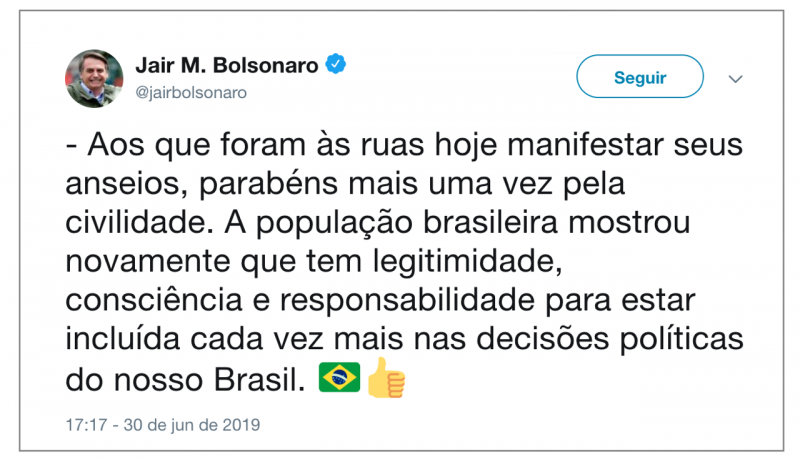This screenshot has width=800, height=462.
Task: Click the Jair M. Bolsonaro display name
Action: tap(227, 66)
